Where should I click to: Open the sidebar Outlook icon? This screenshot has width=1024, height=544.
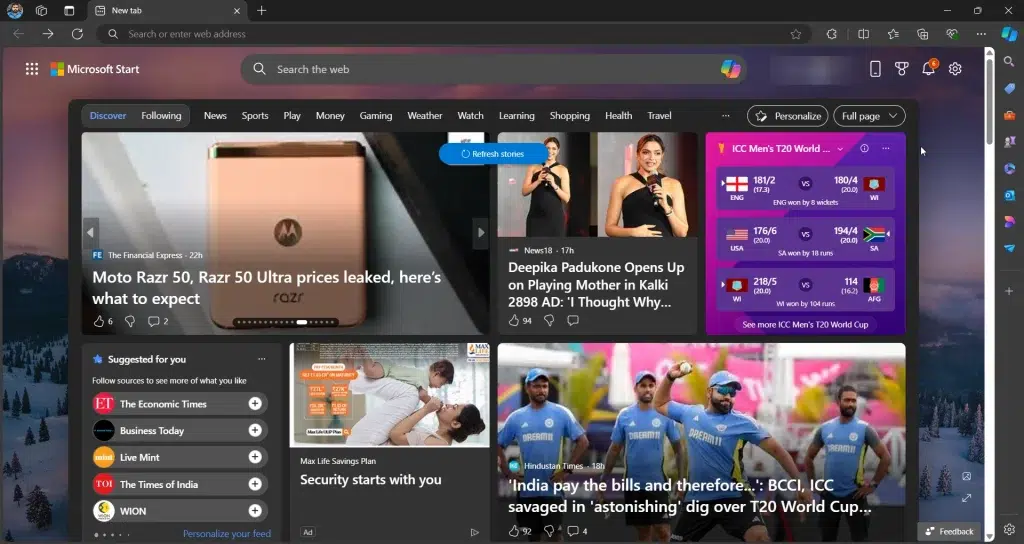(x=1009, y=195)
